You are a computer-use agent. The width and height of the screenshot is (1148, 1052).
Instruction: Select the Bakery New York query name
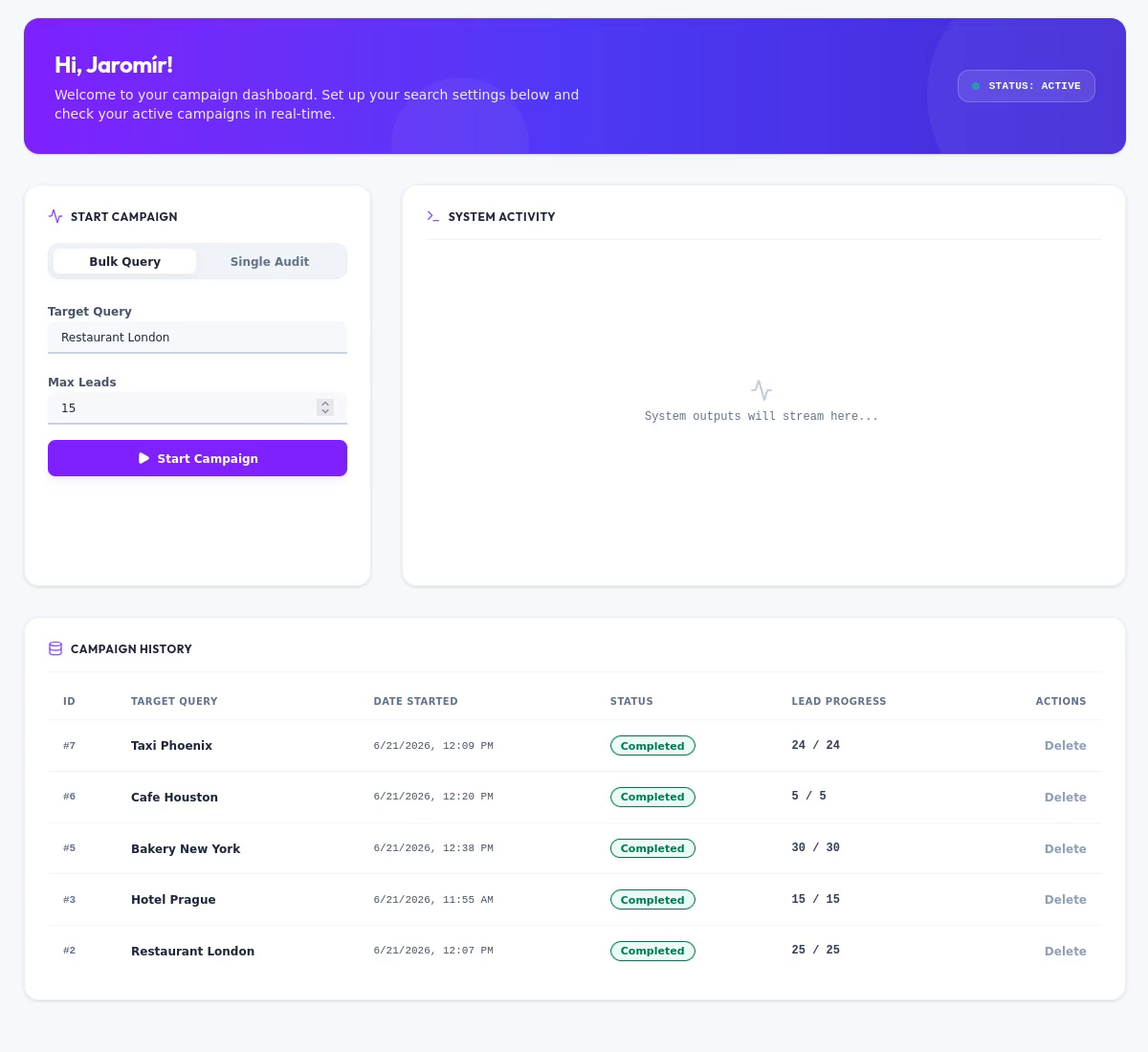pos(186,849)
